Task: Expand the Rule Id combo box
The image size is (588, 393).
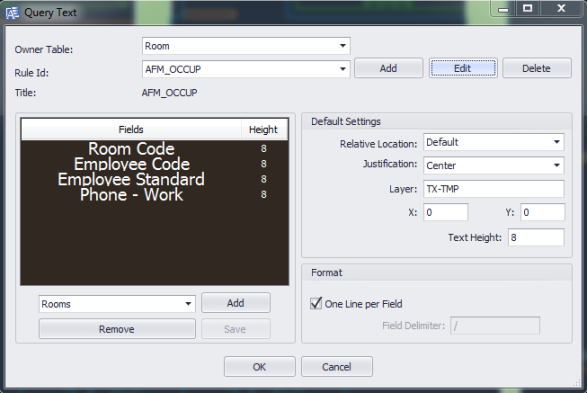Action: (x=246, y=69)
